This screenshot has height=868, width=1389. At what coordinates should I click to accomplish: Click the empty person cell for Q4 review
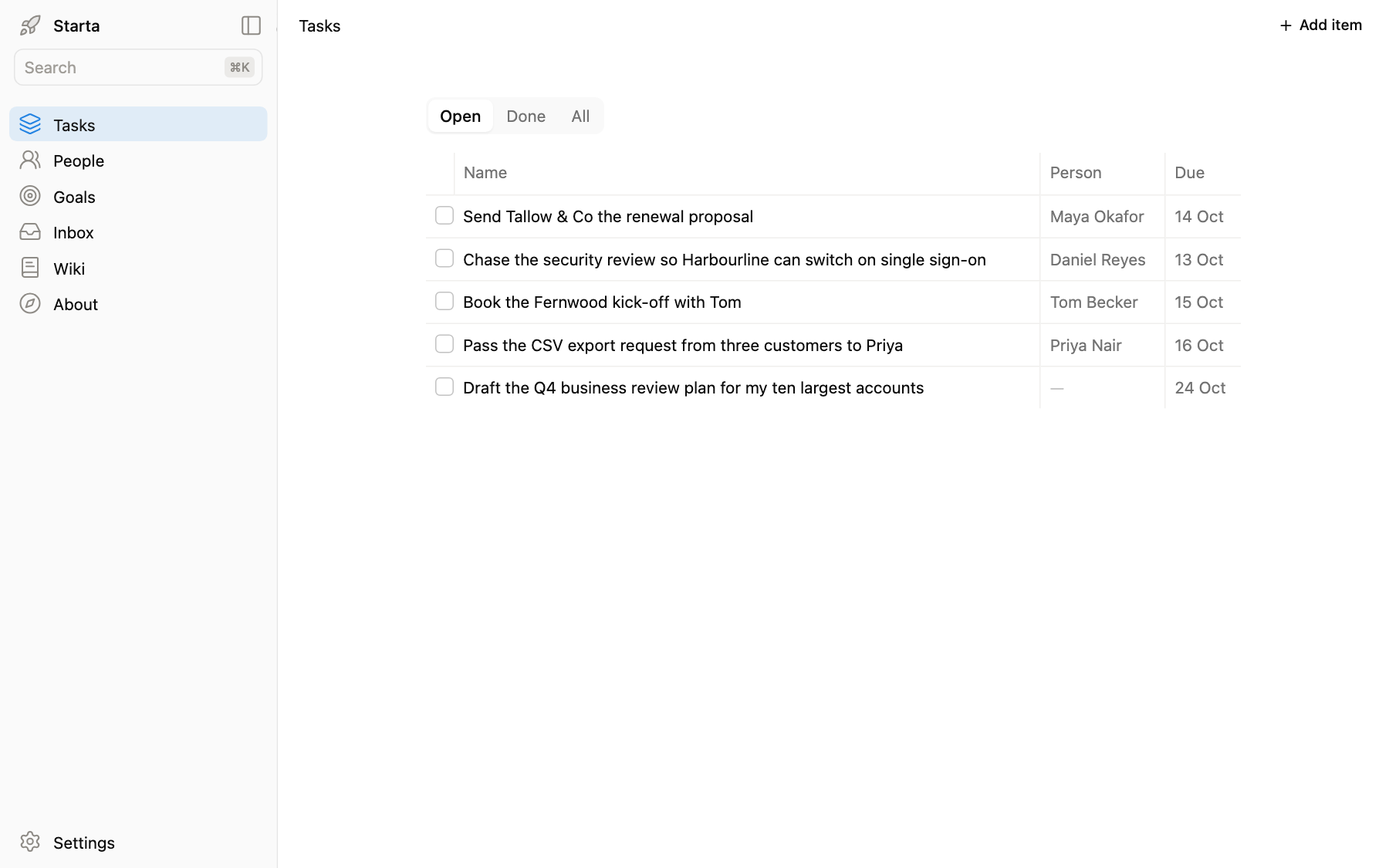[x=1103, y=387]
